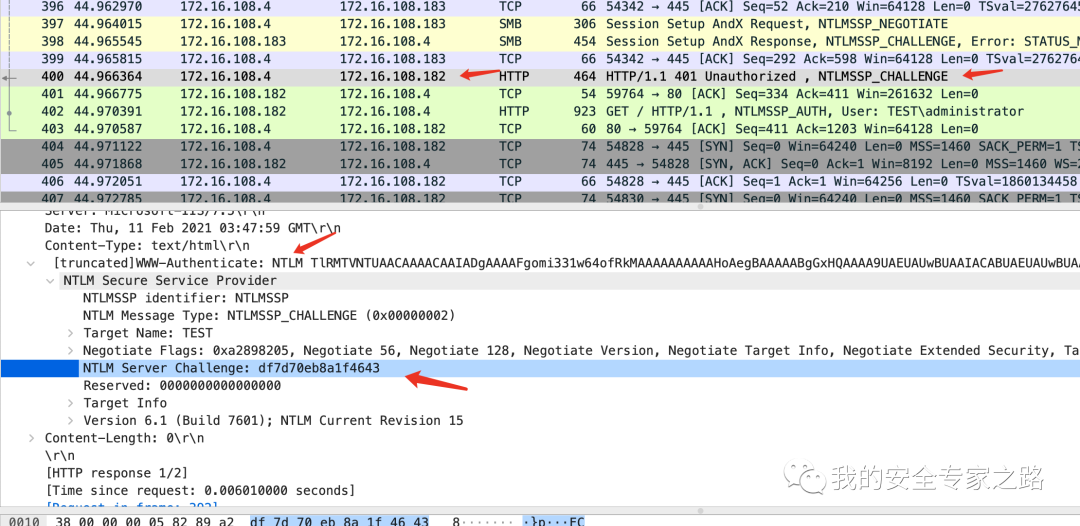
Task: Select packet 400 HTTP 401 Unauthorized
Action: click(540, 76)
